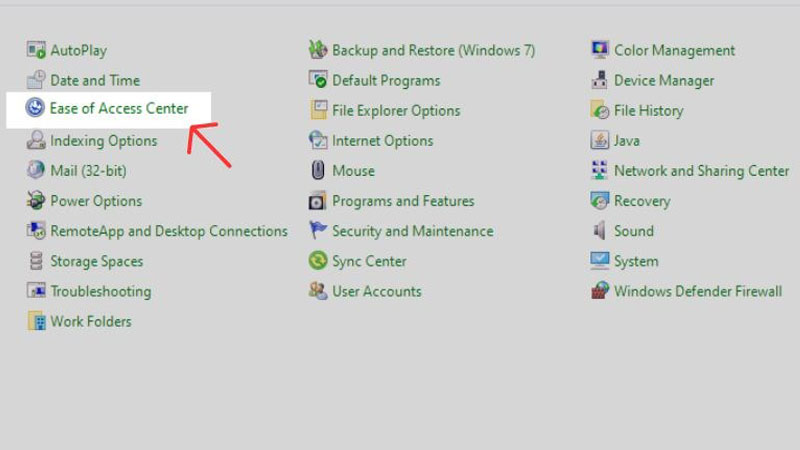Click the Power Options icon

[36, 201]
